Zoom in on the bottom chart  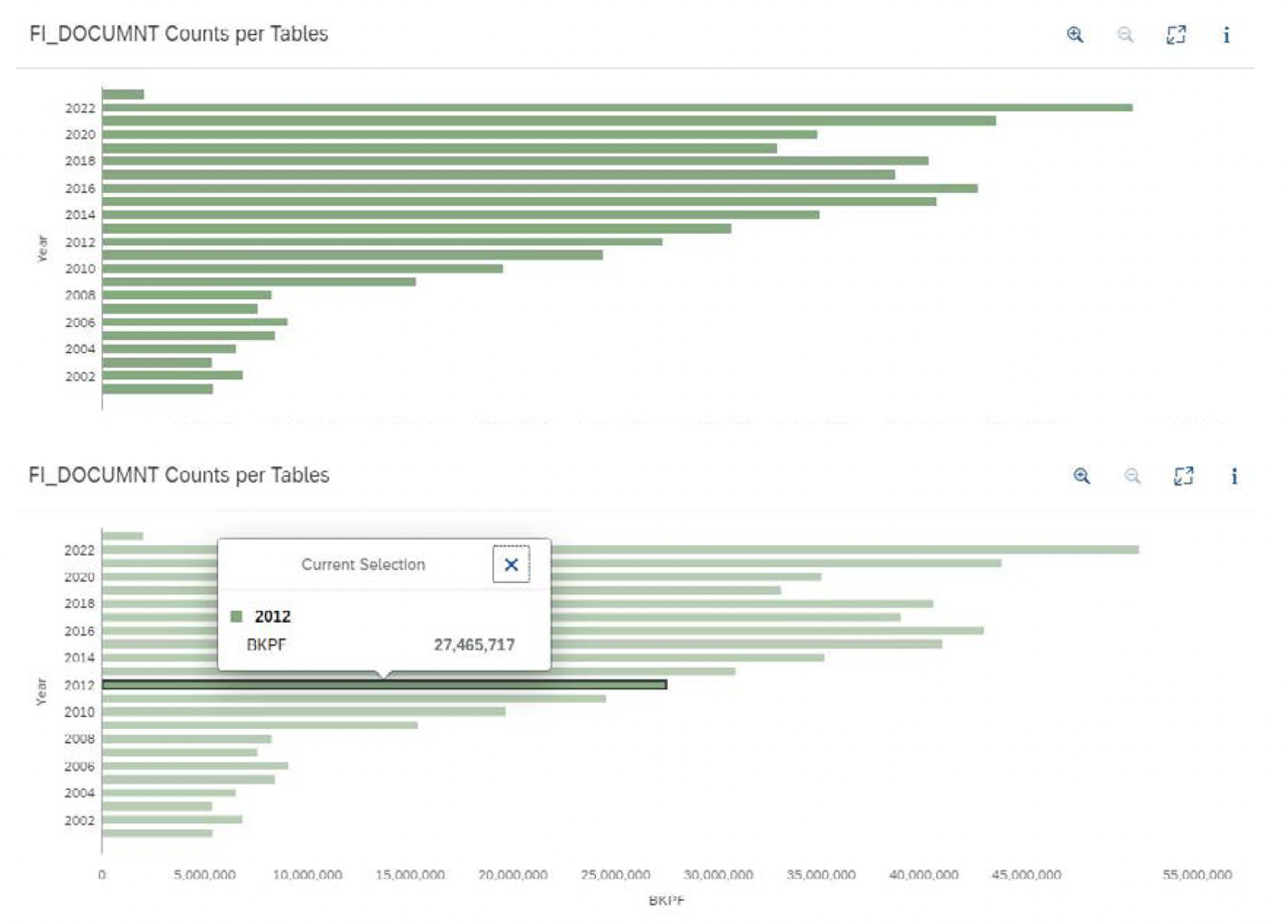coord(1081,476)
